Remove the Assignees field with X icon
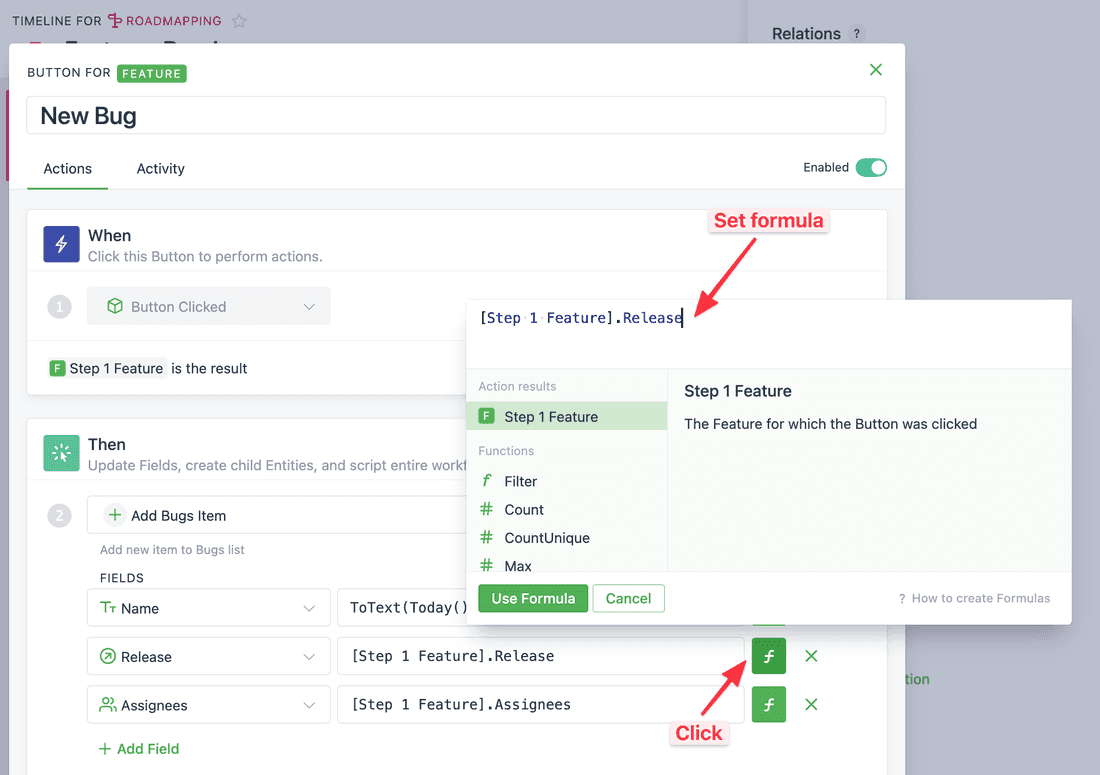Viewport: 1100px width, 775px height. [811, 704]
